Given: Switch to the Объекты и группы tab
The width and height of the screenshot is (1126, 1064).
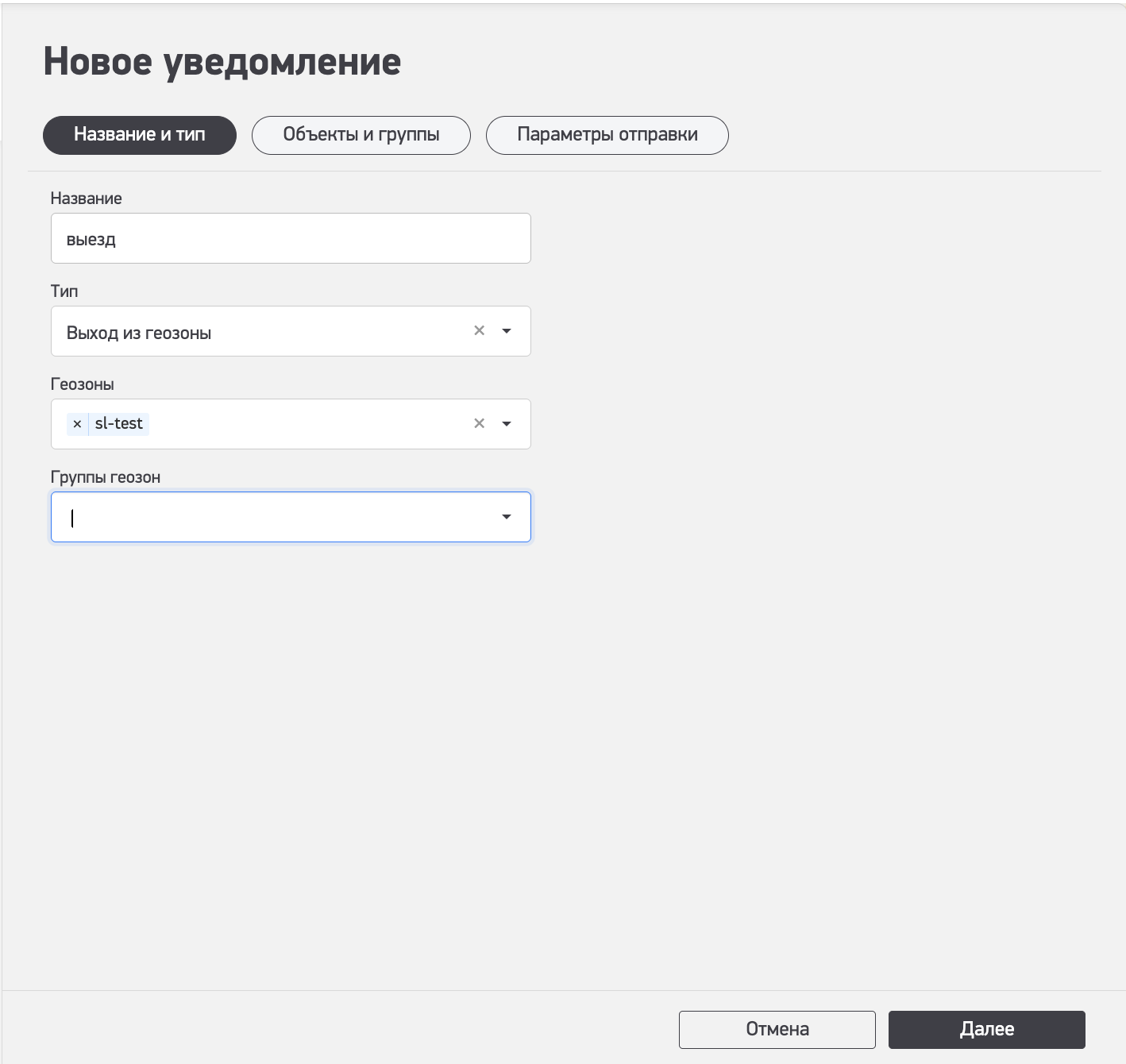Looking at the screenshot, I should [361, 135].
